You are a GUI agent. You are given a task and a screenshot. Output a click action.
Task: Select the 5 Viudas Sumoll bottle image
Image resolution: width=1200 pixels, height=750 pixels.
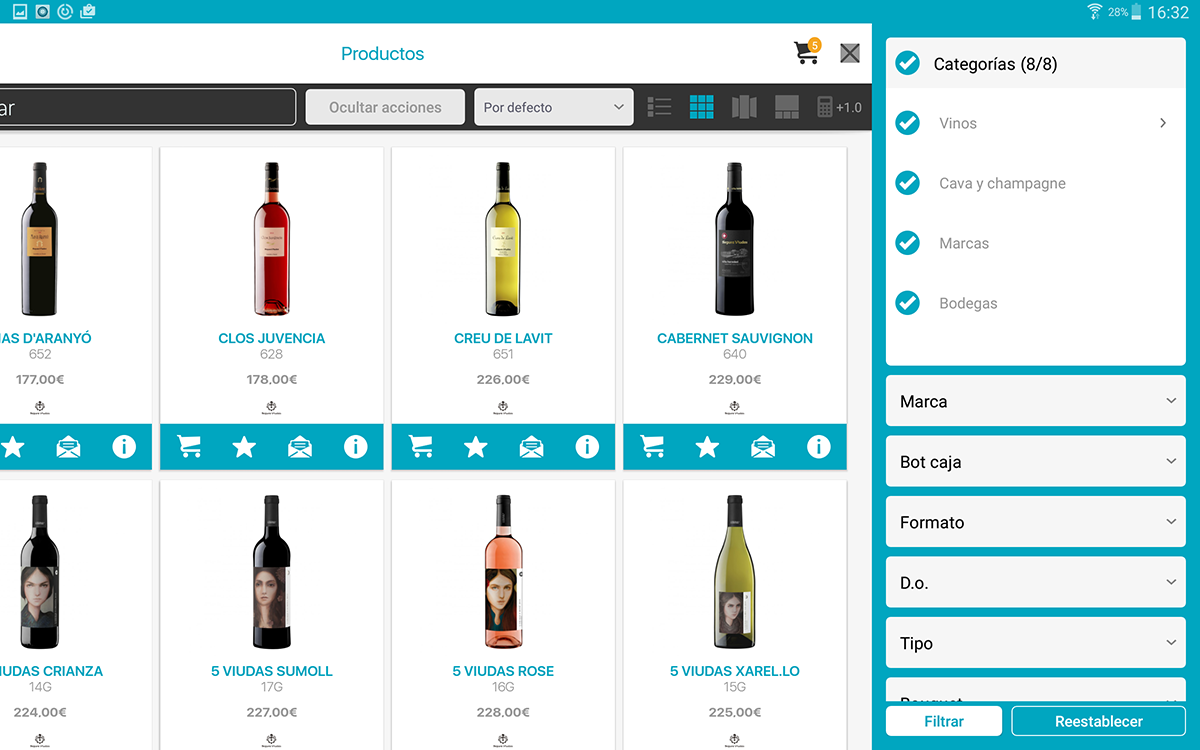point(272,573)
